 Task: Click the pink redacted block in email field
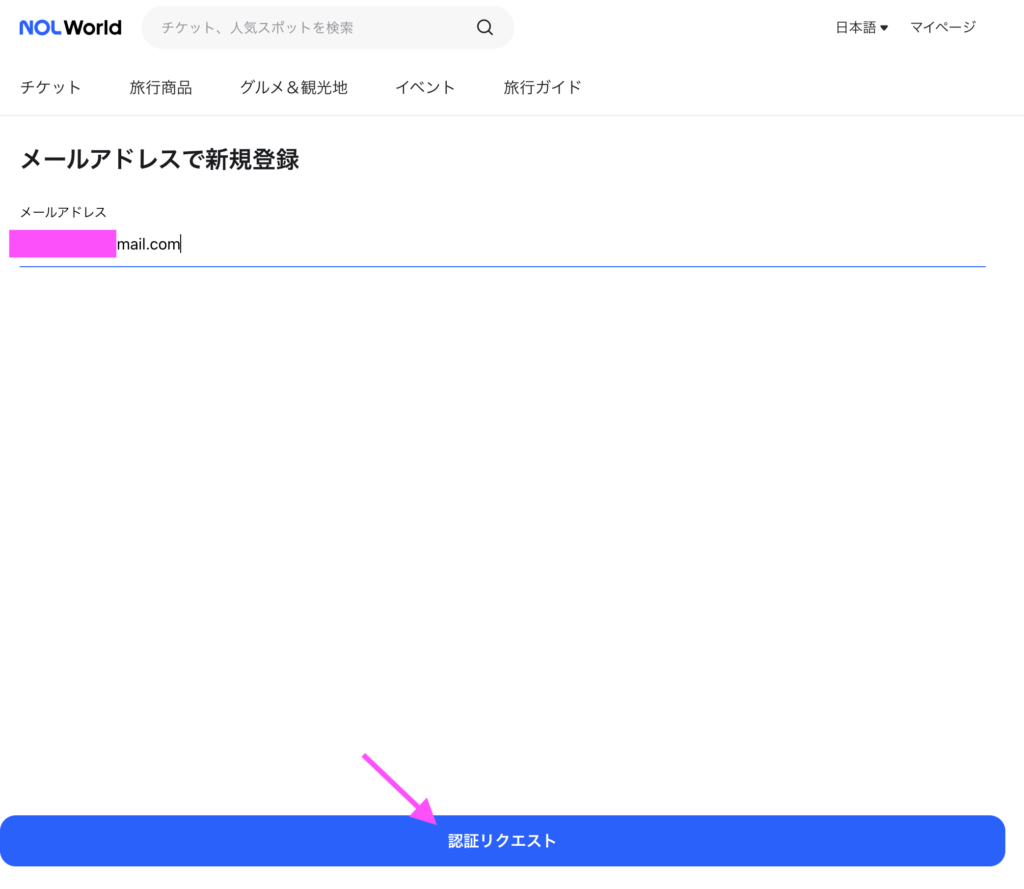pos(63,244)
